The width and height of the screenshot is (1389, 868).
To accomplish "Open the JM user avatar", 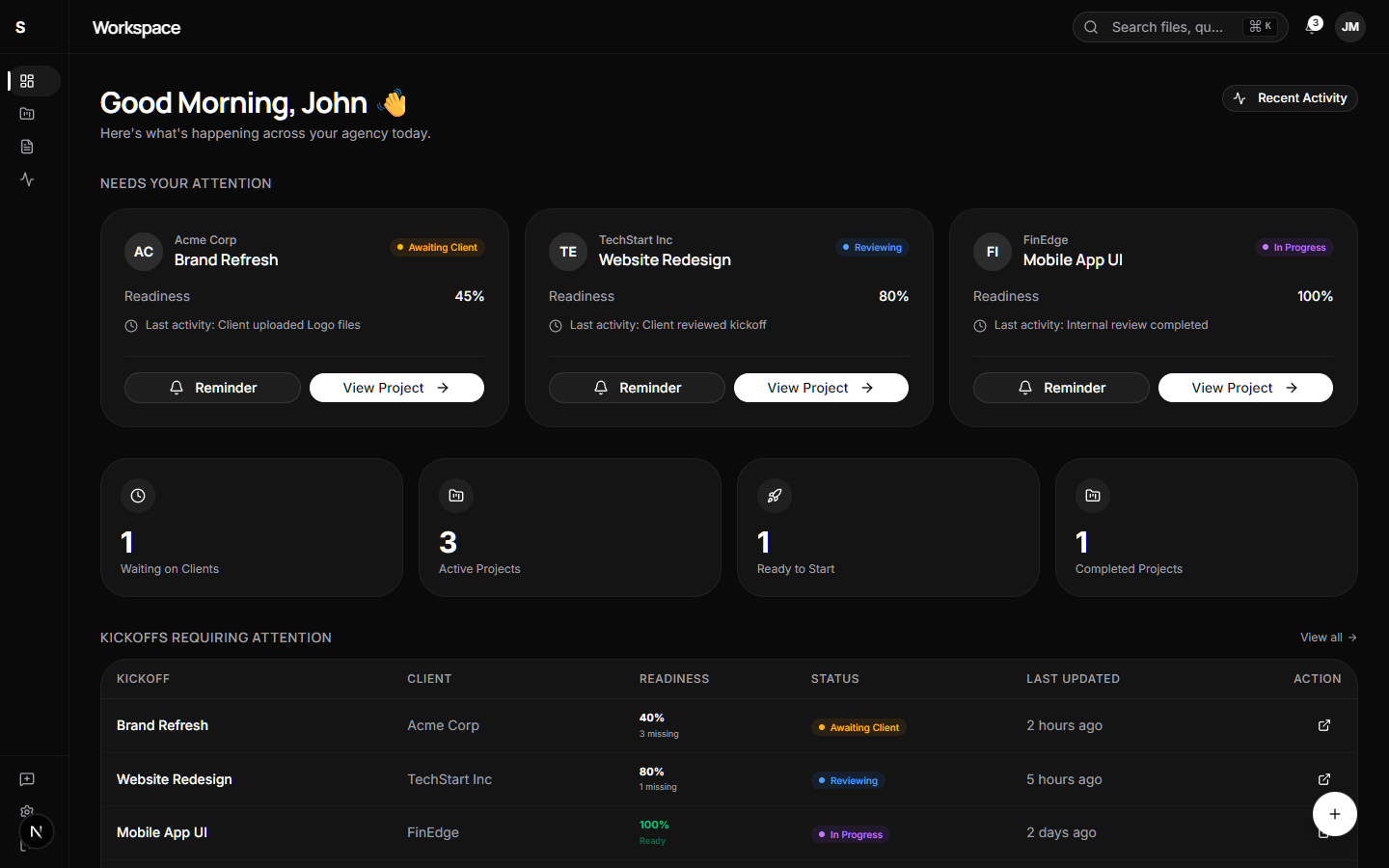I will (x=1350, y=27).
